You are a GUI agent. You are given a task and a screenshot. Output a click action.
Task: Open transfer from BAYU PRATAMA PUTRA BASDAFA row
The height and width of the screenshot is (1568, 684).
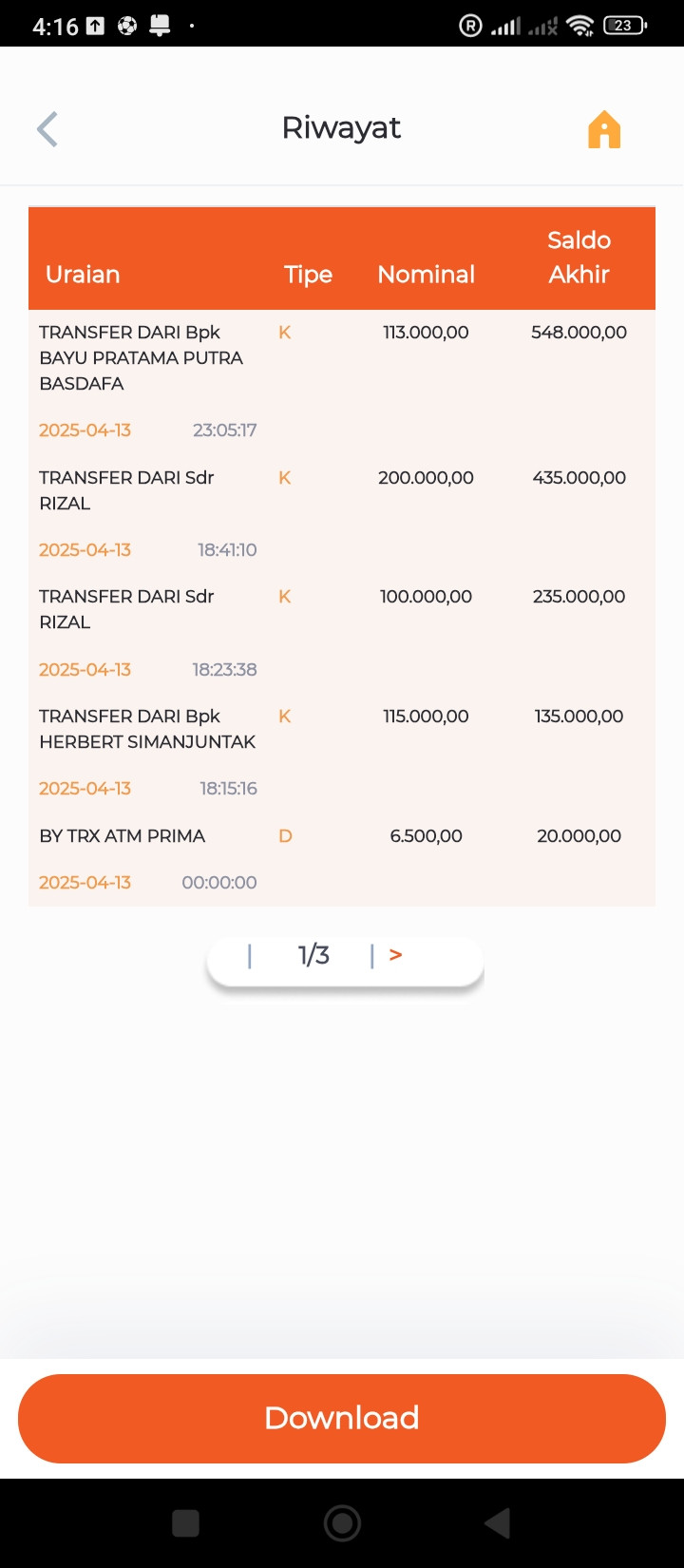[x=342, y=381]
